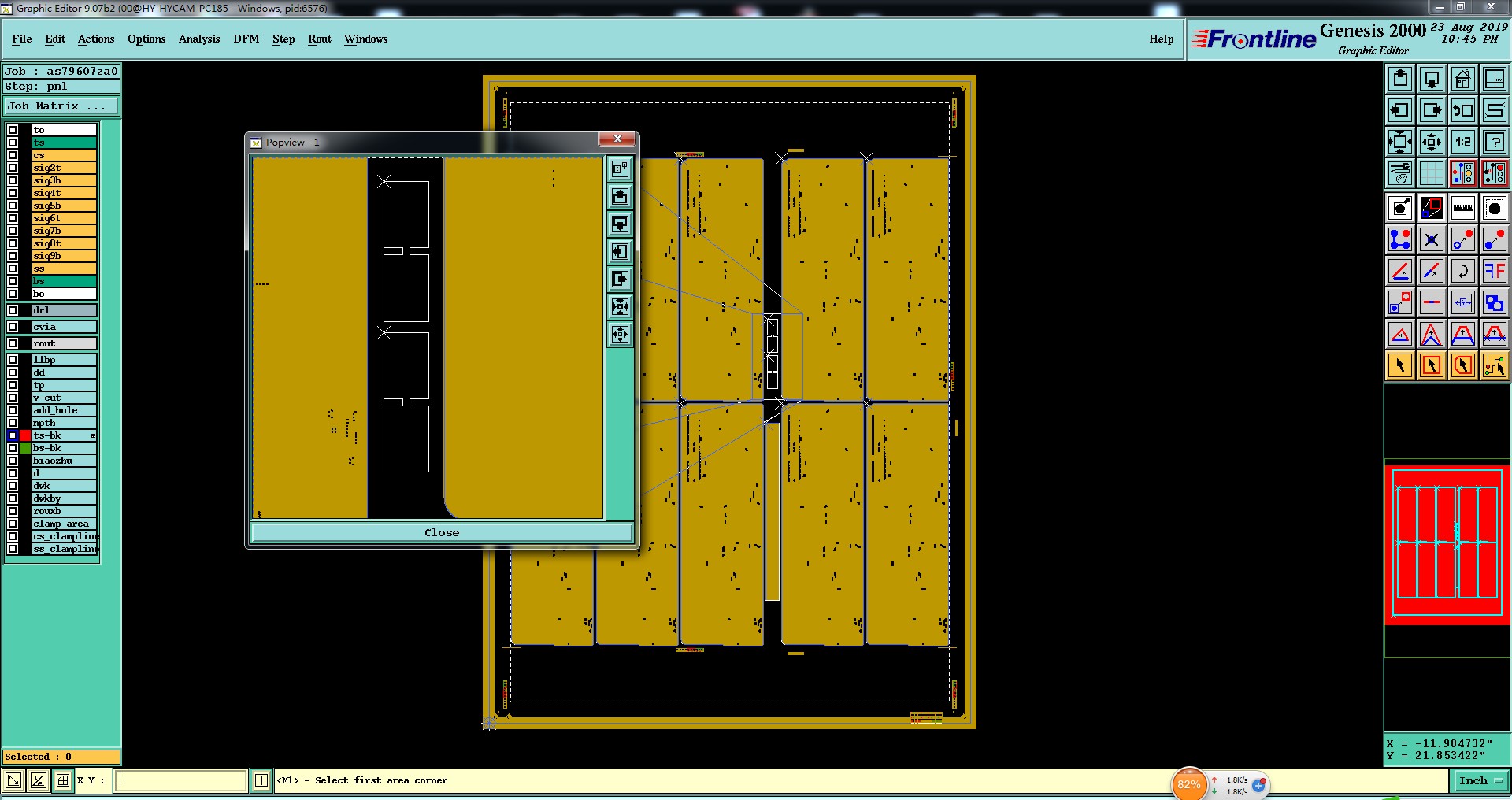Screen dimensions: 1512x800
Task: Toggle checkbox for layer drl
Action: (13, 310)
